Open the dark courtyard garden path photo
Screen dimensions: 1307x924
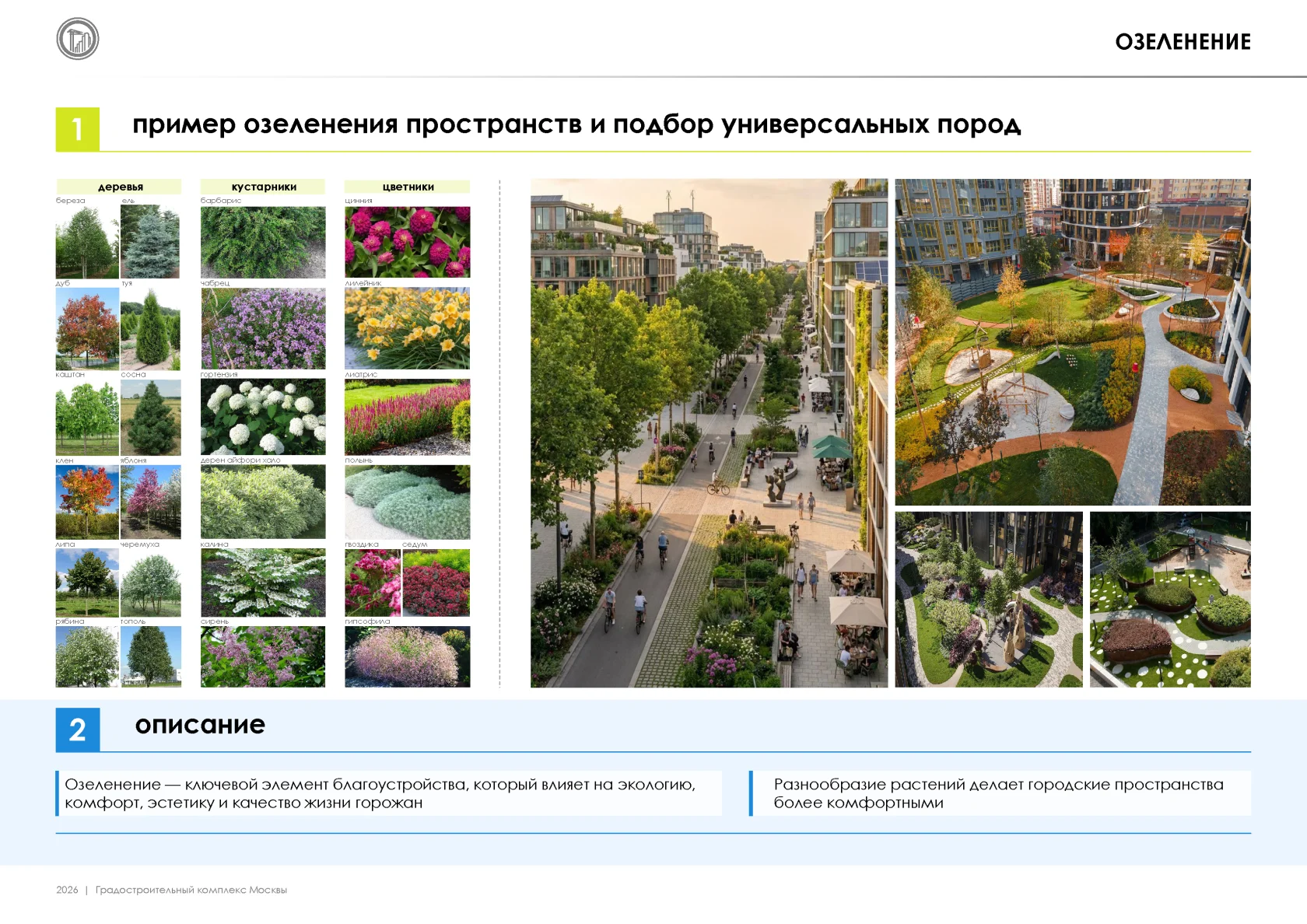[988, 599]
